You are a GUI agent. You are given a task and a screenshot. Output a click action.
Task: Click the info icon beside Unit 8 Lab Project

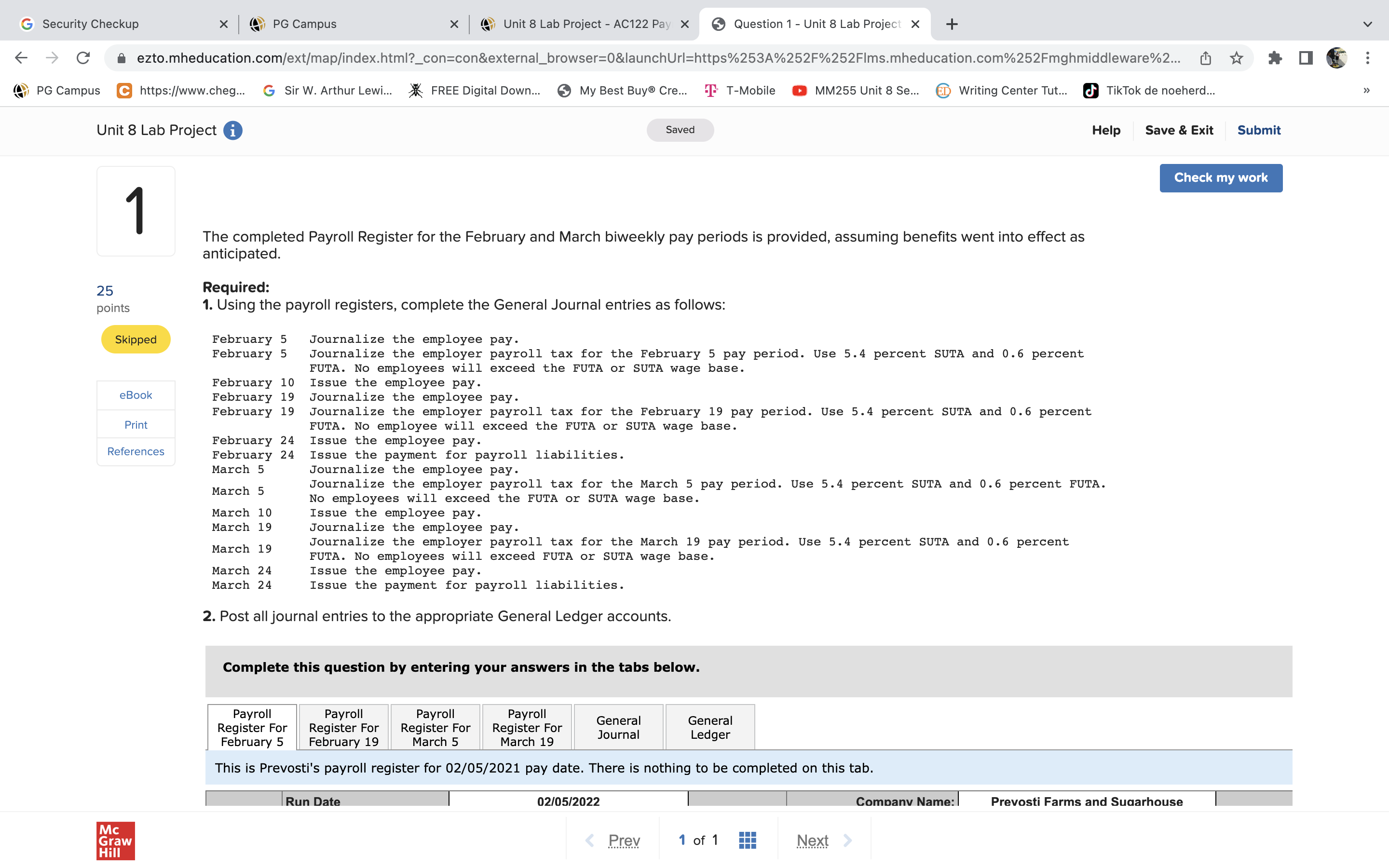[x=232, y=130]
